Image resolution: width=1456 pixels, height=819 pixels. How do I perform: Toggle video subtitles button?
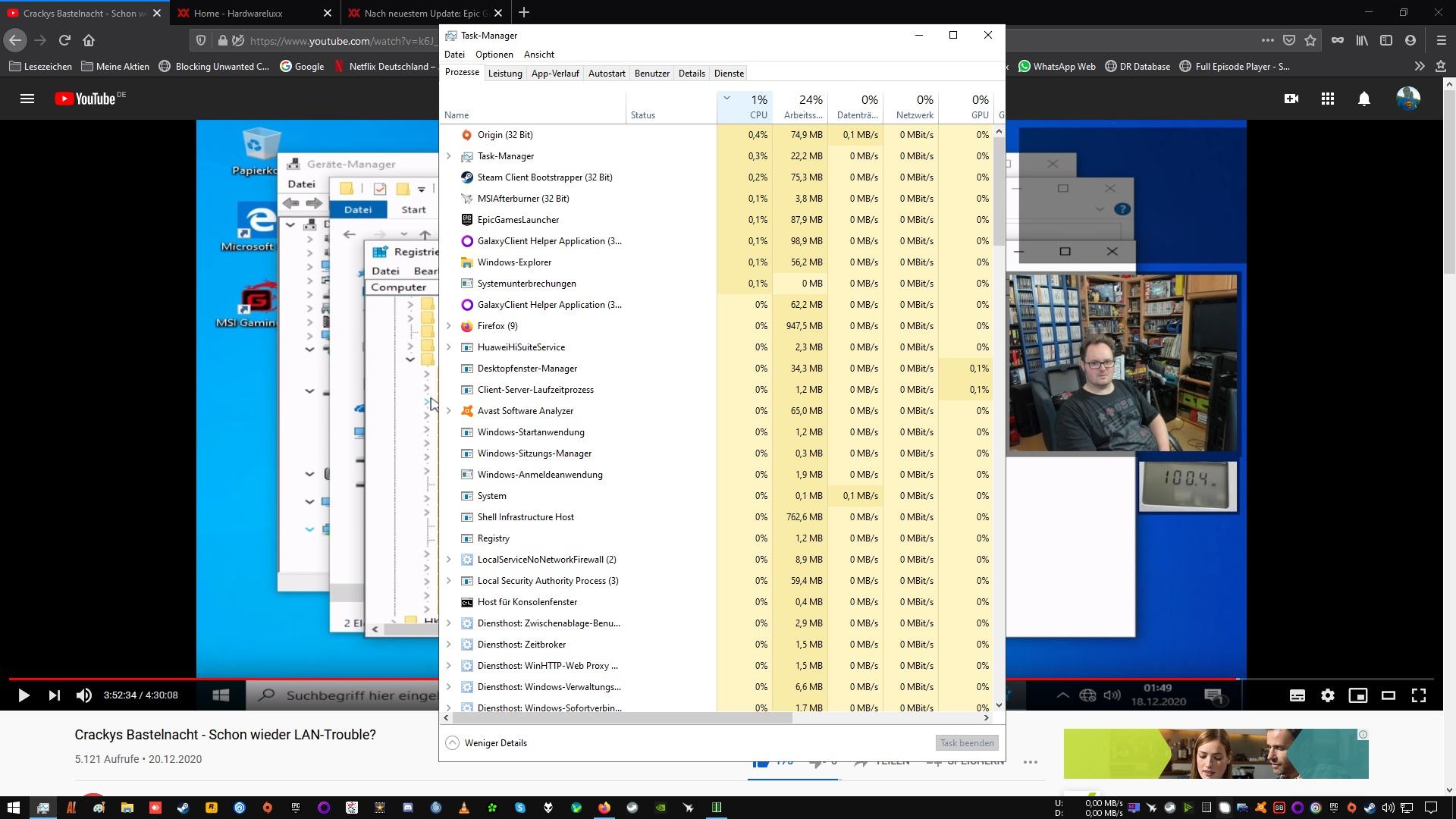(x=1298, y=695)
